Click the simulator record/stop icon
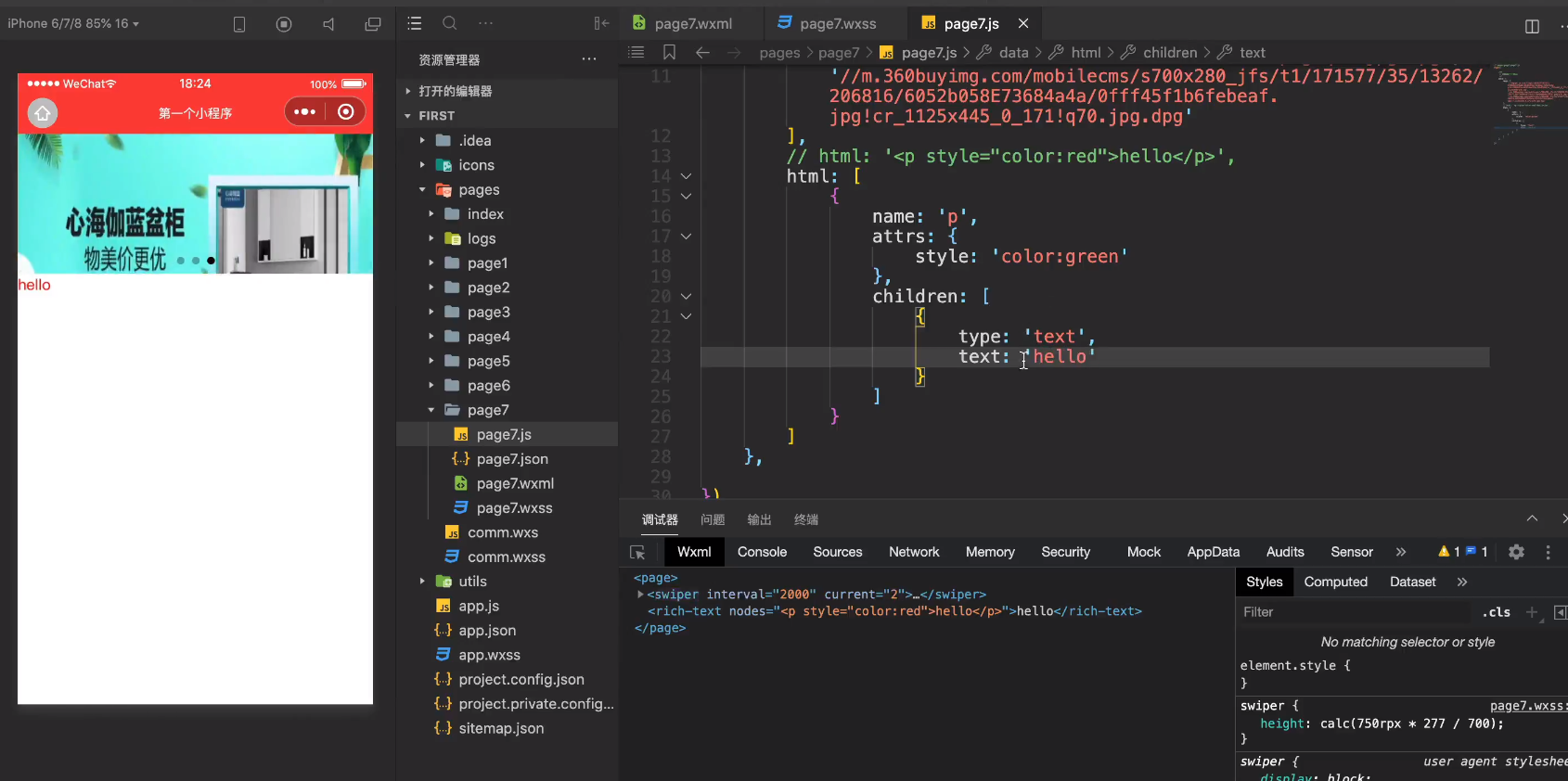The width and height of the screenshot is (1568, 781). (x=284, y=24)
